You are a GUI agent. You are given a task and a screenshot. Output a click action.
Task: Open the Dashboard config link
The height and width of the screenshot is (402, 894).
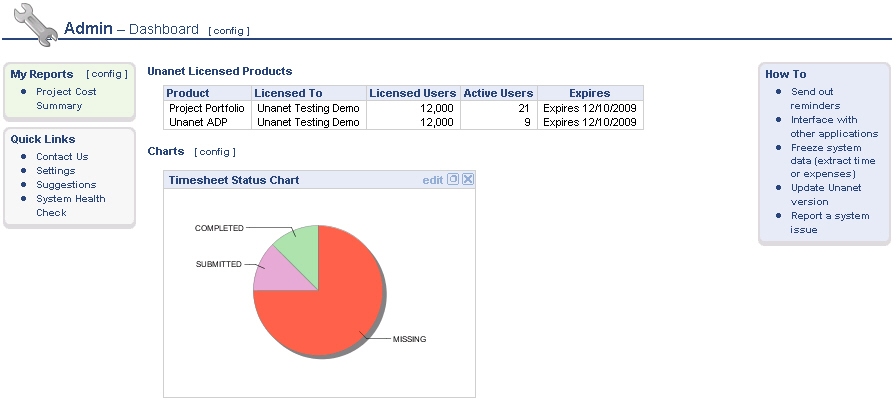tap(229, 31)
